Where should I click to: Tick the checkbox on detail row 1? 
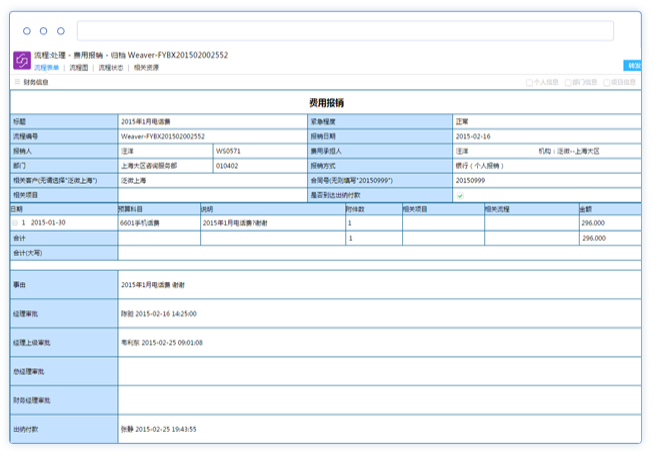point(15,223)
